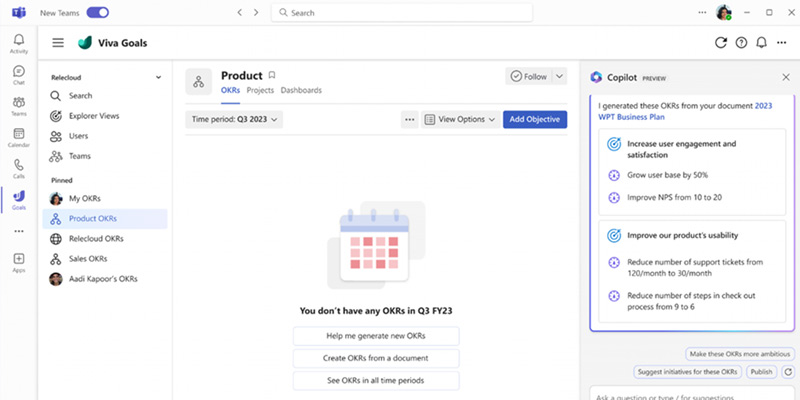Expand the Follow options arrow

pyautogui.click(x=559, y=77)
